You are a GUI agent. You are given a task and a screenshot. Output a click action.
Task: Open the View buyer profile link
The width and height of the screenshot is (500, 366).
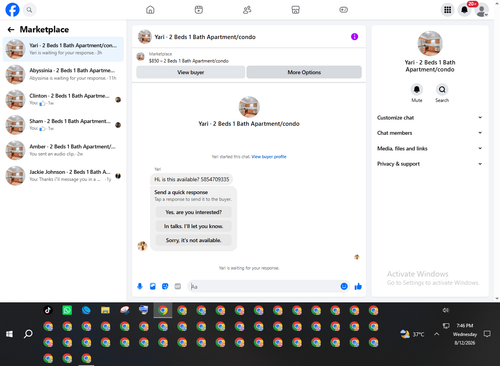point(269,157)
